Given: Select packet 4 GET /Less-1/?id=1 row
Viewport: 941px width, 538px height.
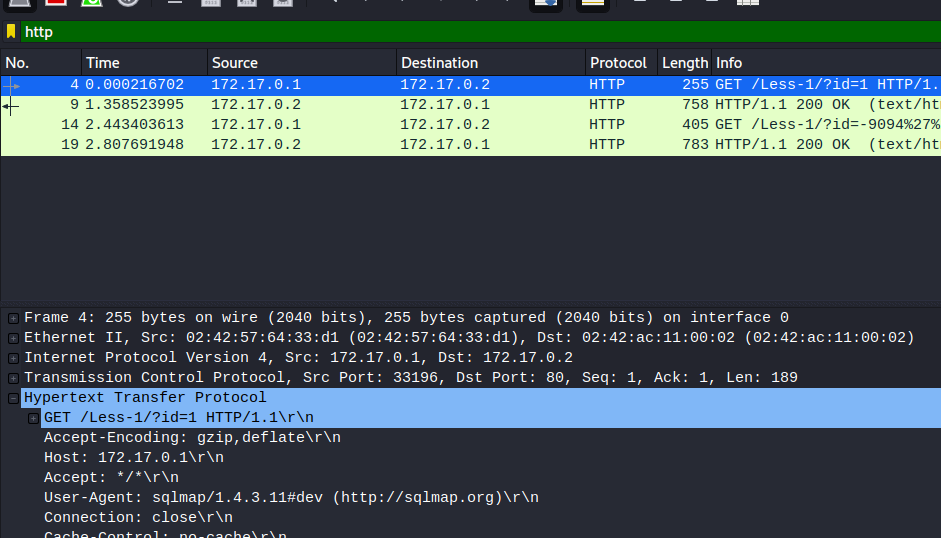Looking at the screenshot, I should click(x=470, y=85).
